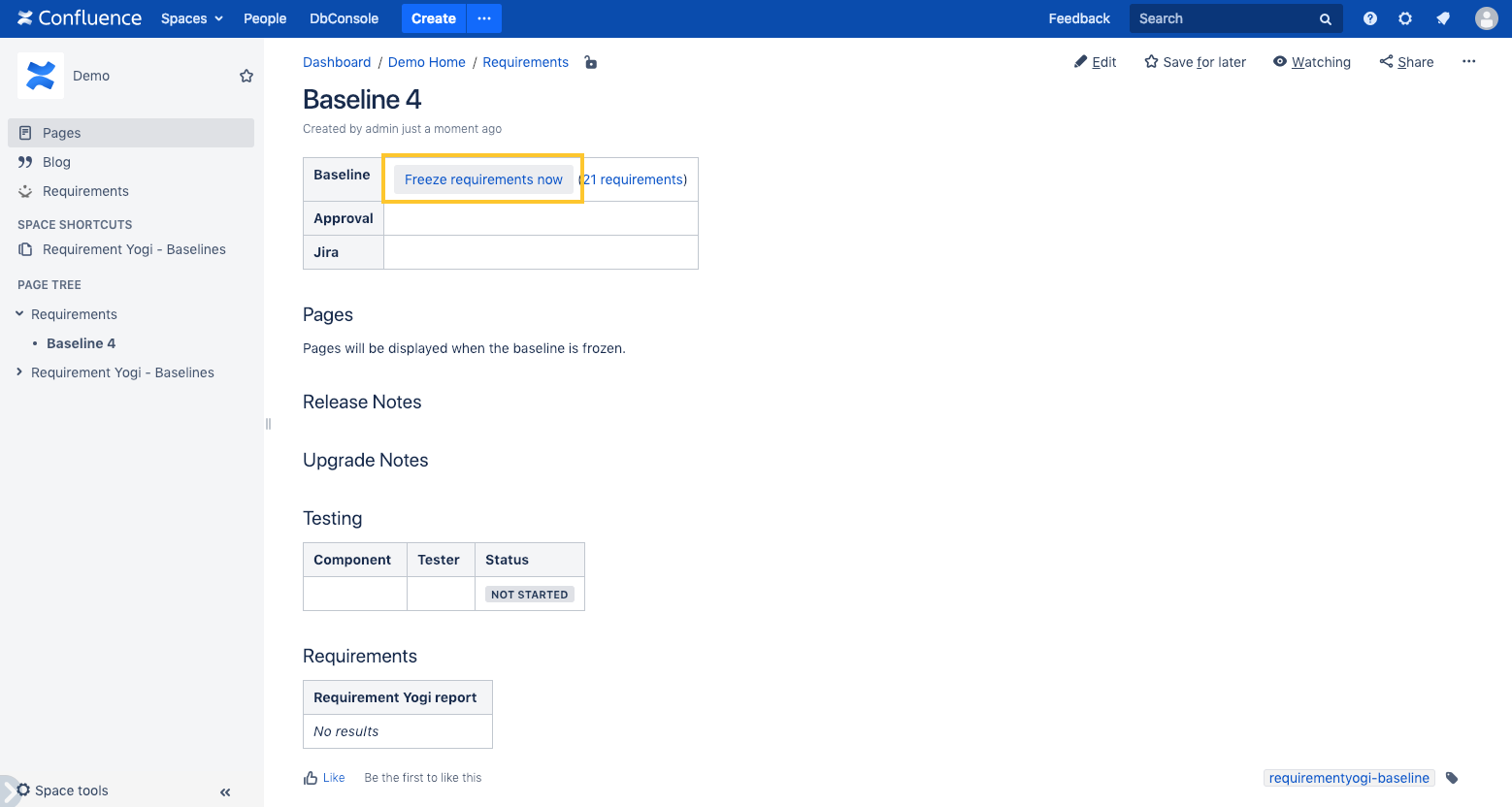This screenshot has height=807, width=1512.
Task: Collapse the sidebar with the double-chevron icon
Action: pyautogui.click(x=224, y=791)
